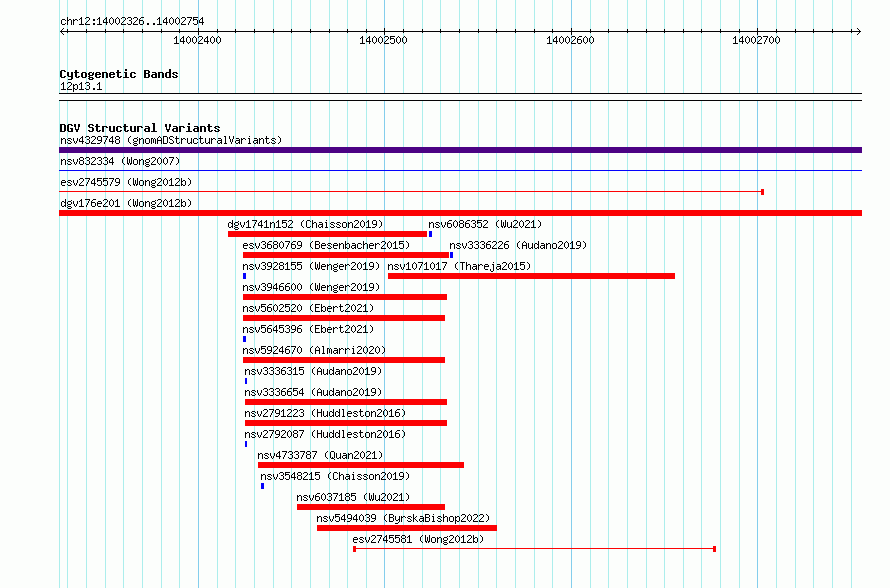Select nsv3946600 (Wenger2019) label

(x=311, y=287)
